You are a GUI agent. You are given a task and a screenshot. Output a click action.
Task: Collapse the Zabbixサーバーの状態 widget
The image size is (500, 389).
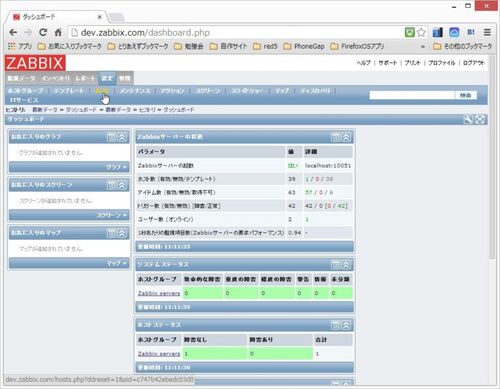pos(346,137)
